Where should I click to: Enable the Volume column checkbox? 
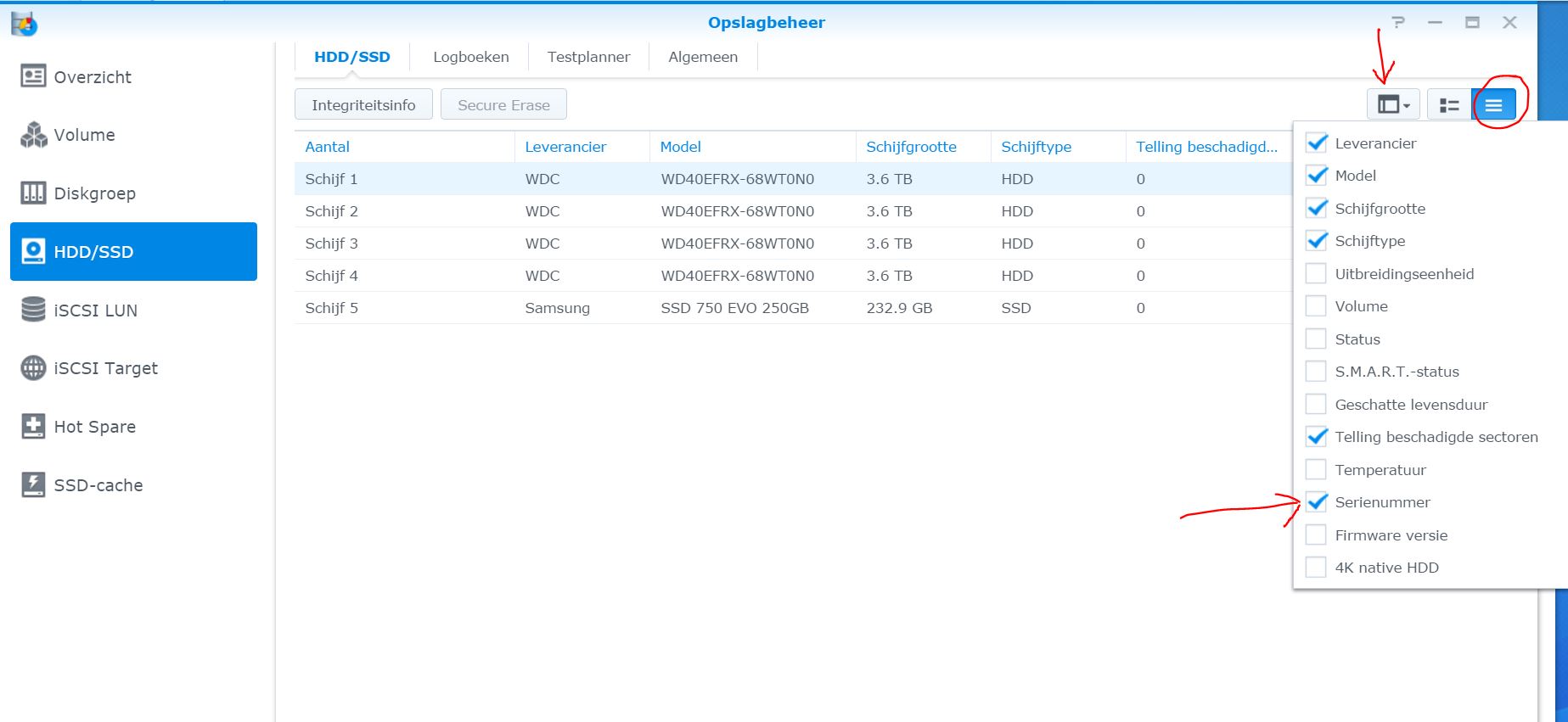point(1316,306)
